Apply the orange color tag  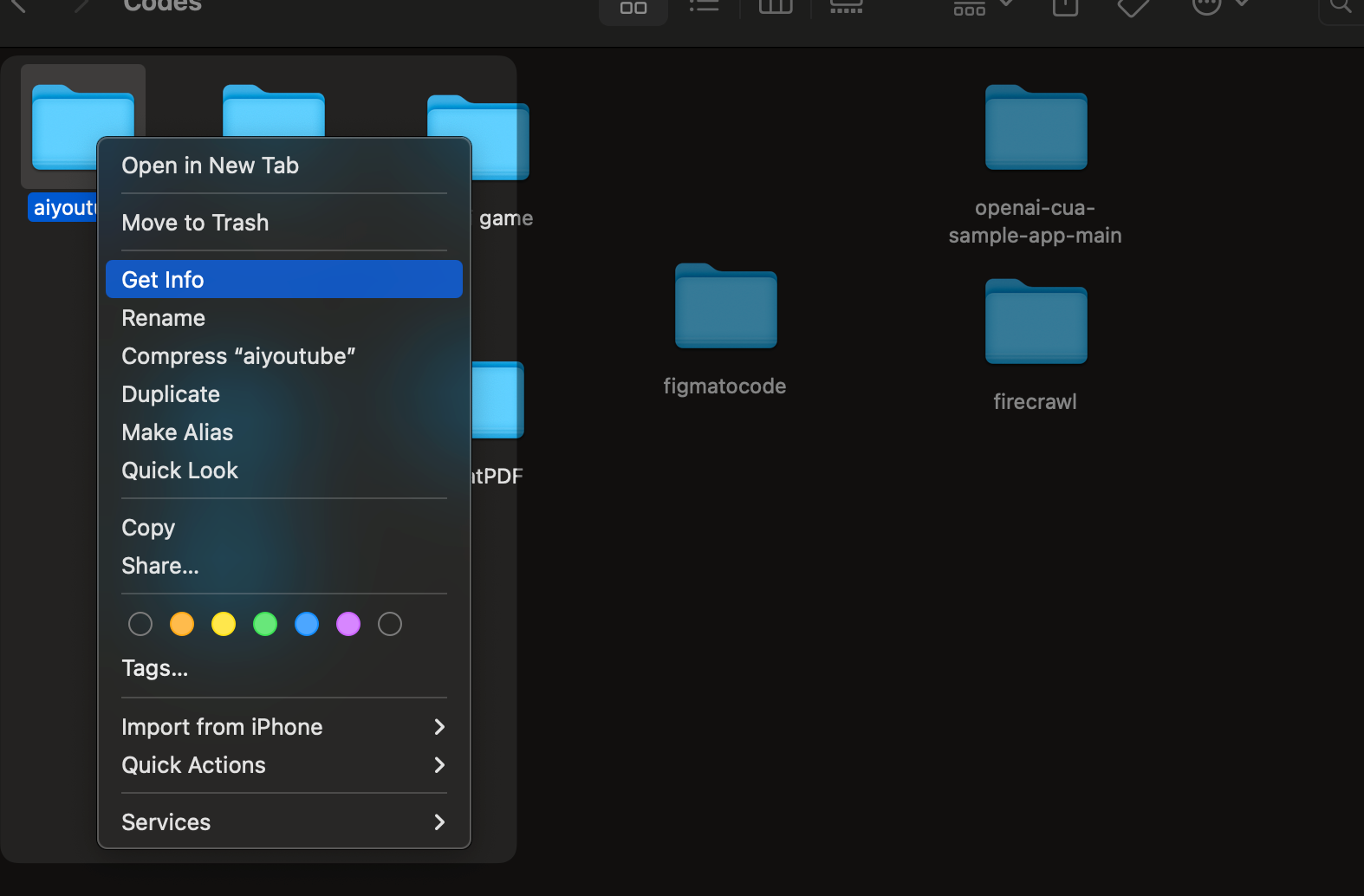click(x=182, y=624)
